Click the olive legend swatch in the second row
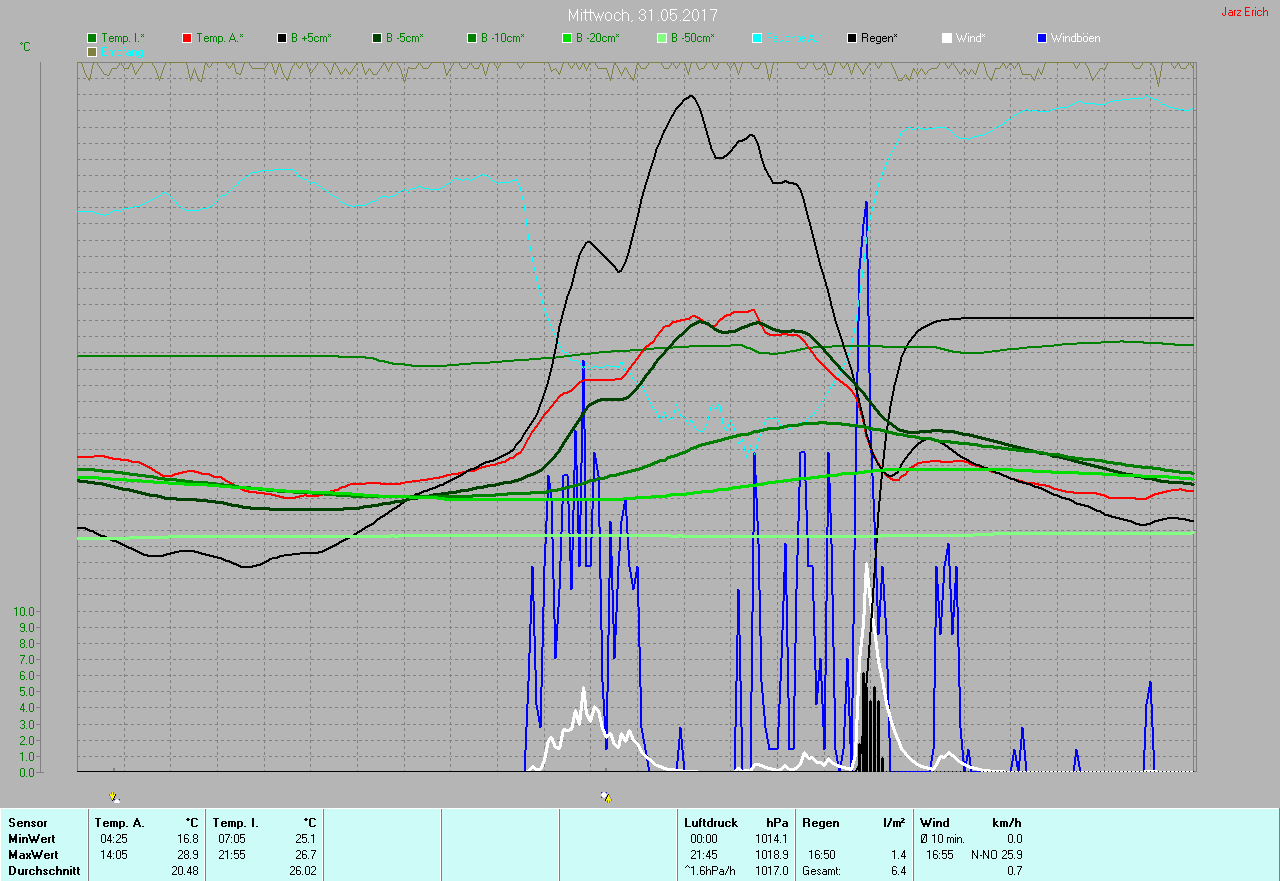Viewport: 1280px width, 881px height. click(92, 51)
